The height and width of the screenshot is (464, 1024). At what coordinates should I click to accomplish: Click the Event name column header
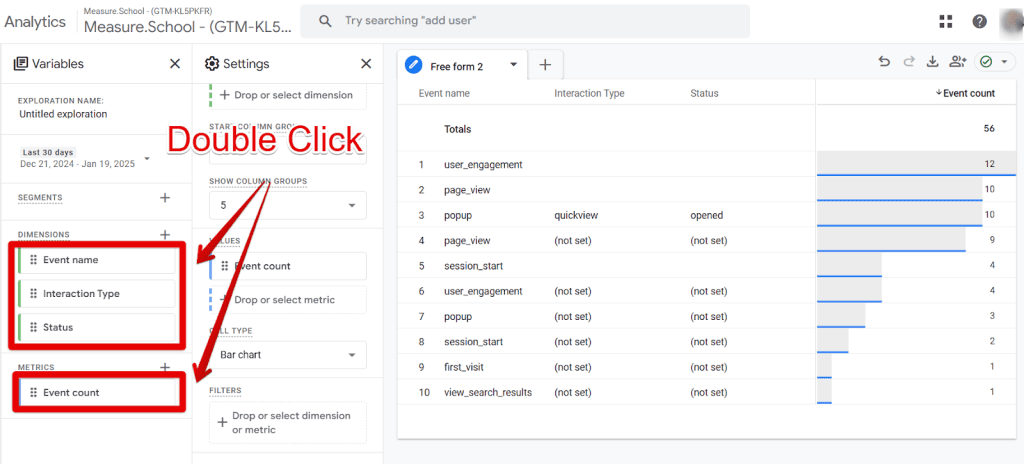click(444, 93)
